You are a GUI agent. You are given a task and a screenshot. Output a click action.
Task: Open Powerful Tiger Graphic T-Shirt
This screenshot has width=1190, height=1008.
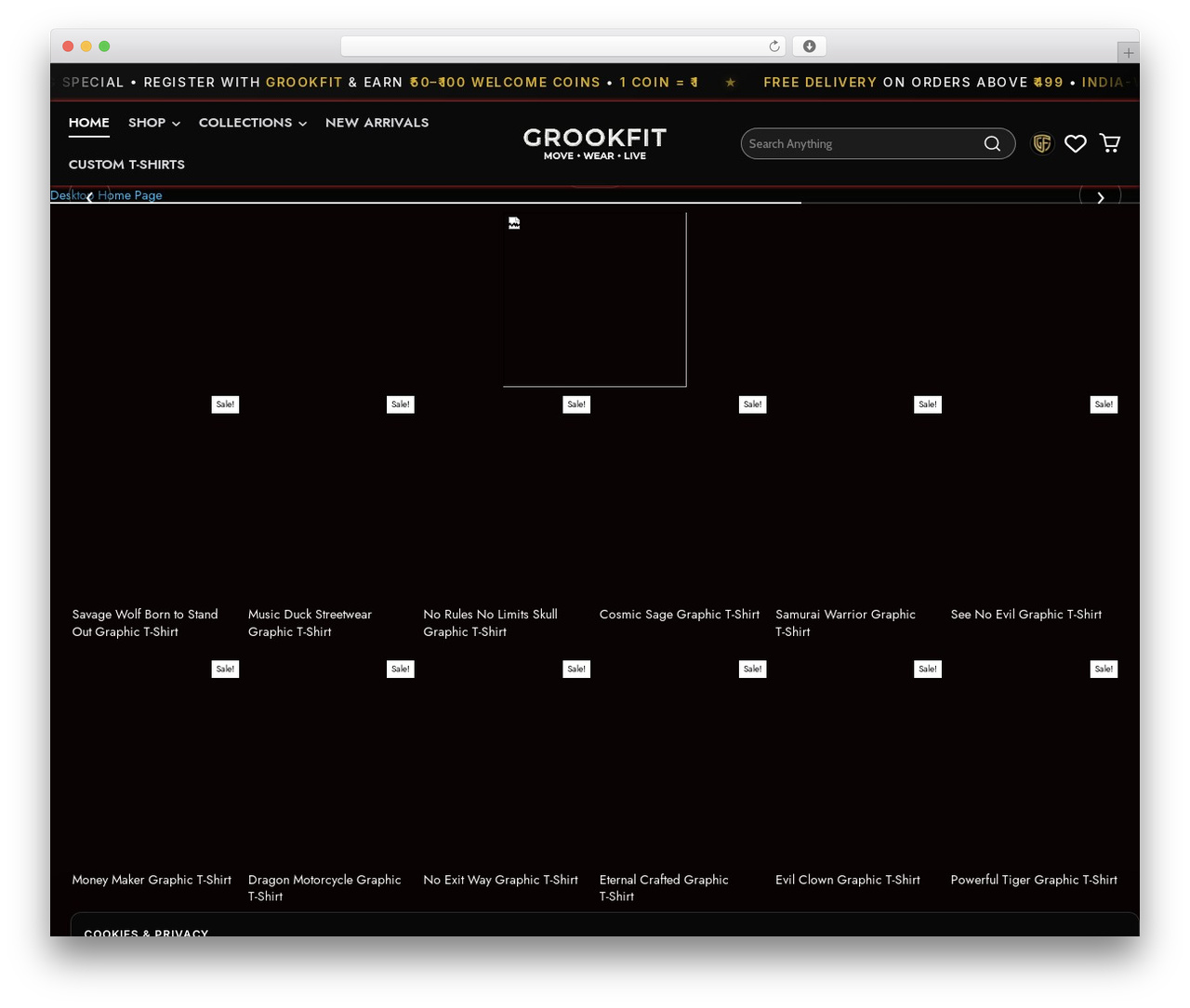click(x=1034, y=880)
